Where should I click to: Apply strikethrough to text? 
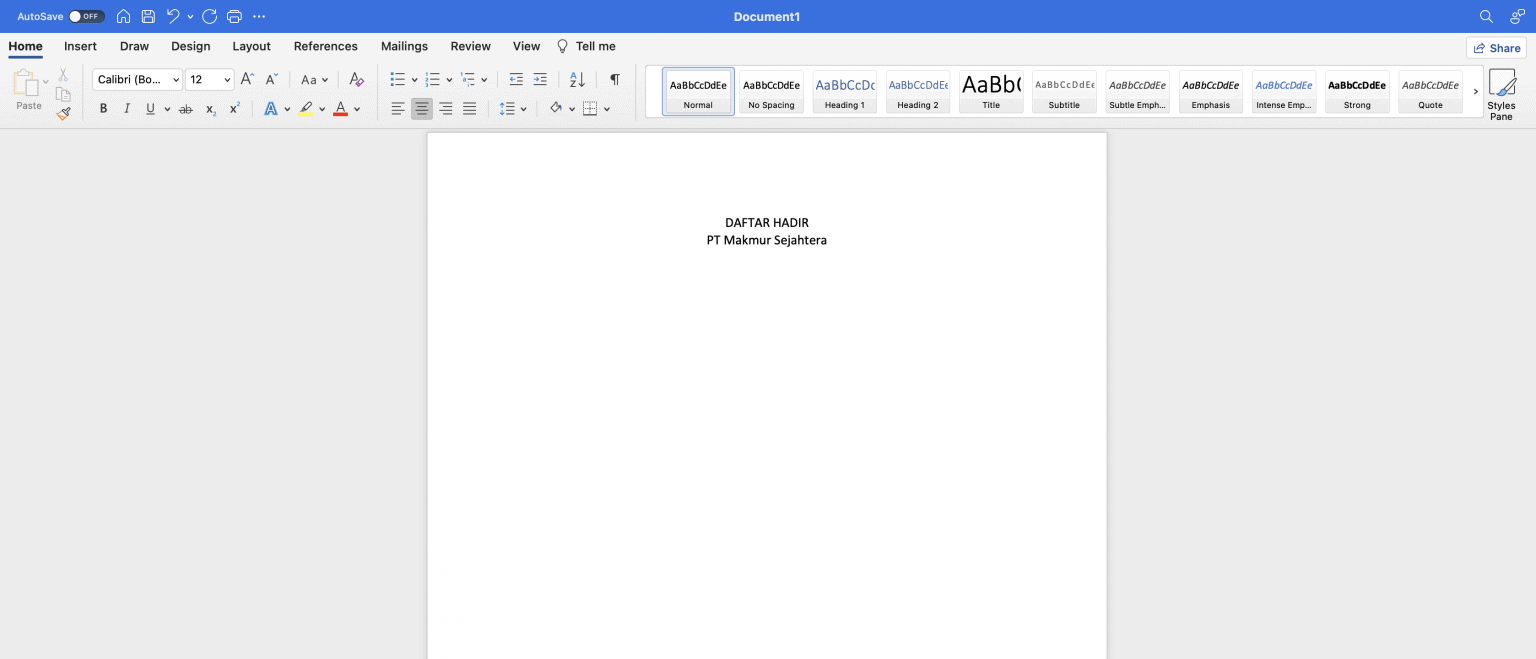pos(186,108)
